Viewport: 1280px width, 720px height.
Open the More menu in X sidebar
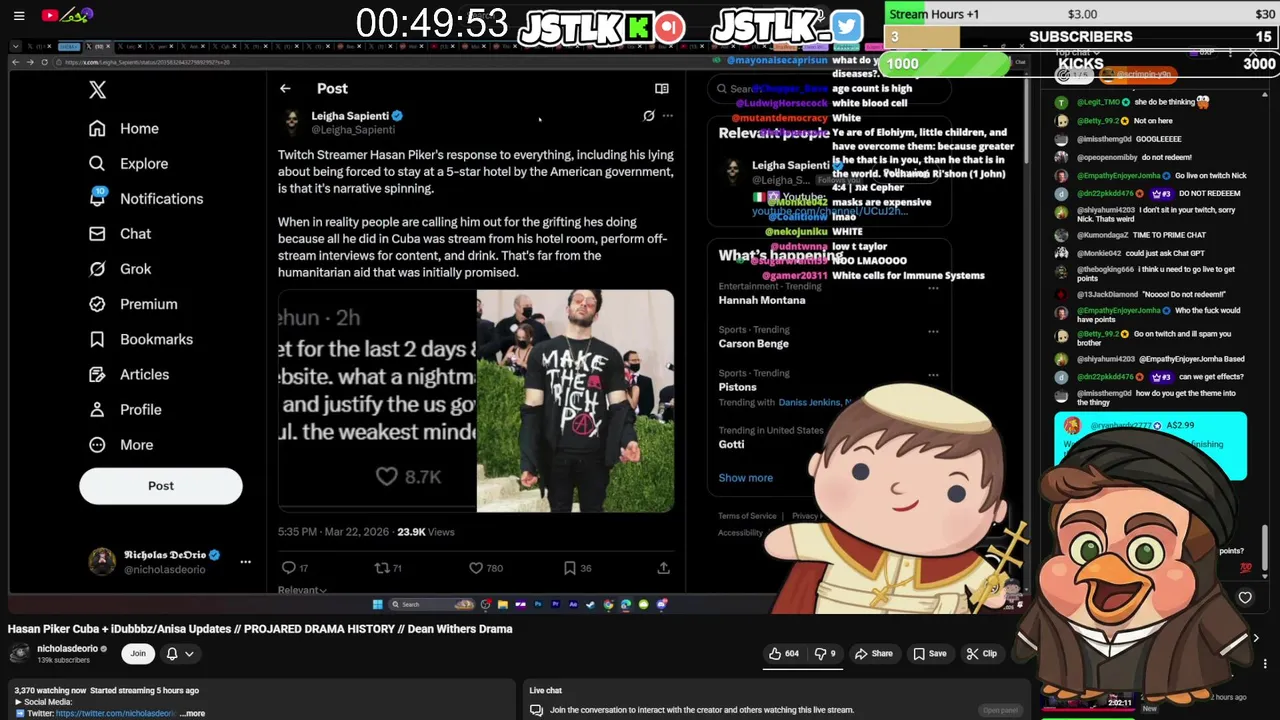click(121, 444)
